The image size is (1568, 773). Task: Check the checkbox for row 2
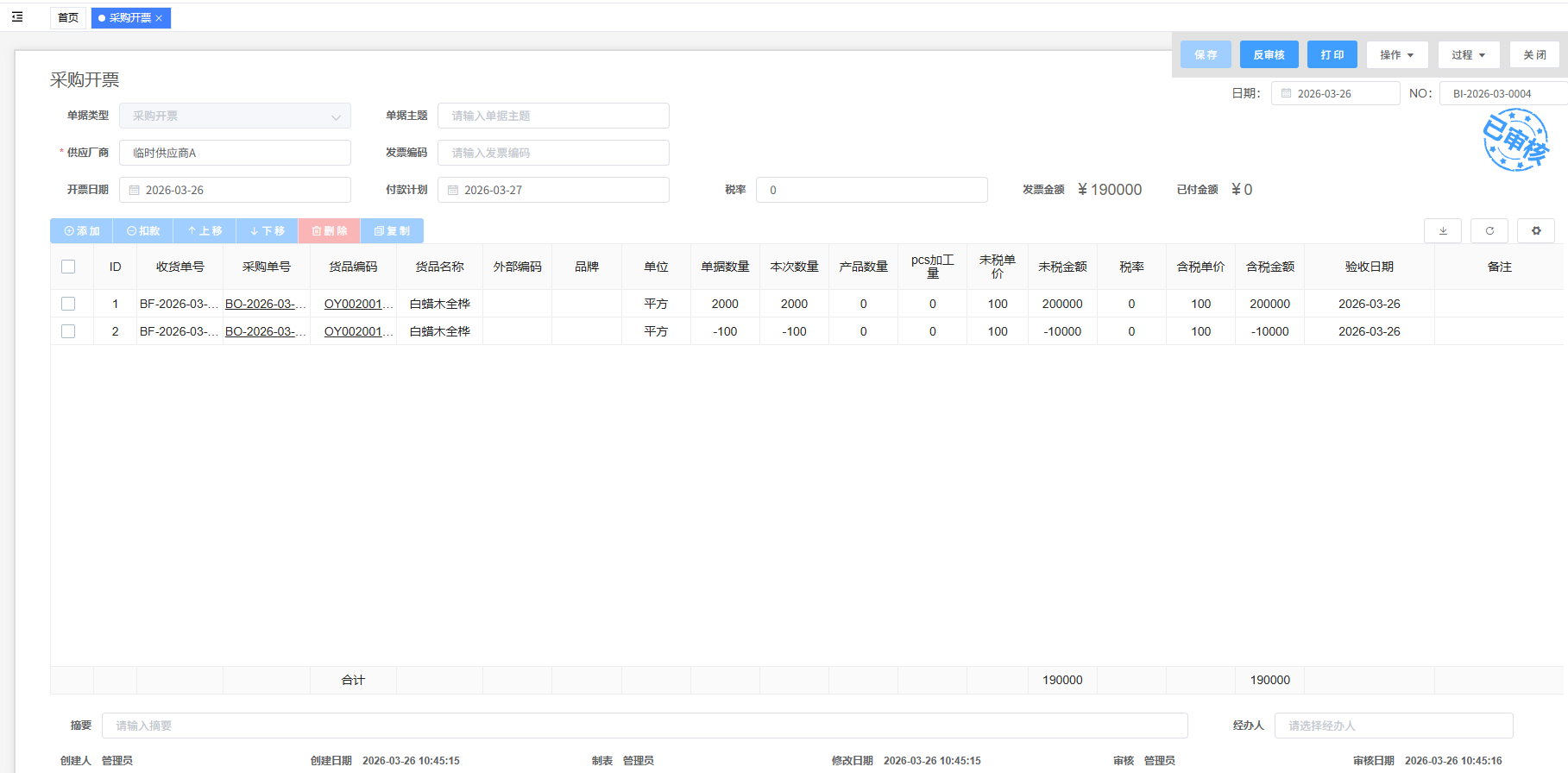point(68,331)
